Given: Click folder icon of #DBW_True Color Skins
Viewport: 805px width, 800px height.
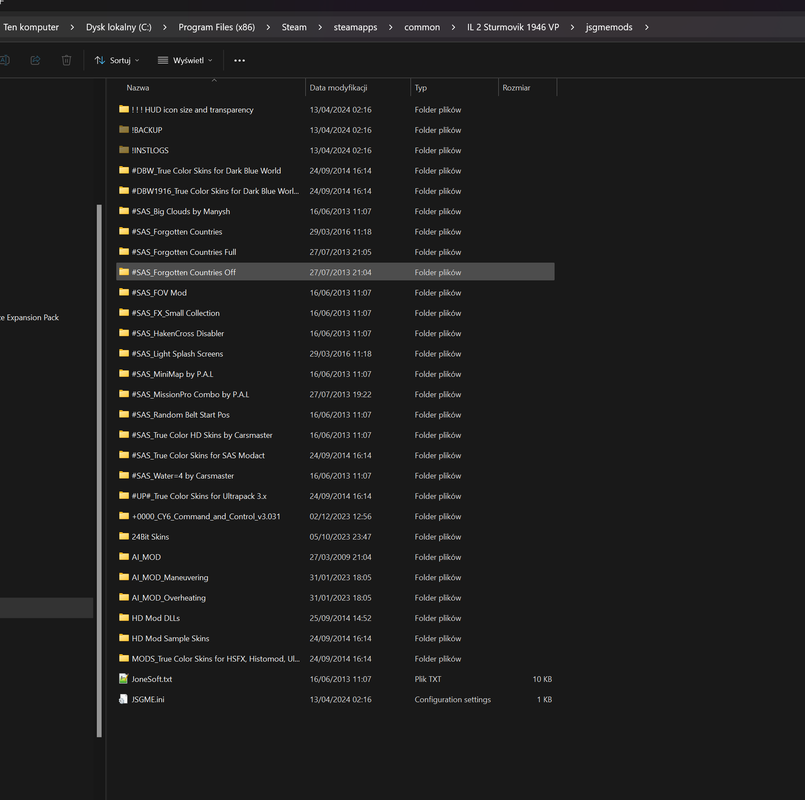Looking at the screenshot, I should (x=124, y=170).
